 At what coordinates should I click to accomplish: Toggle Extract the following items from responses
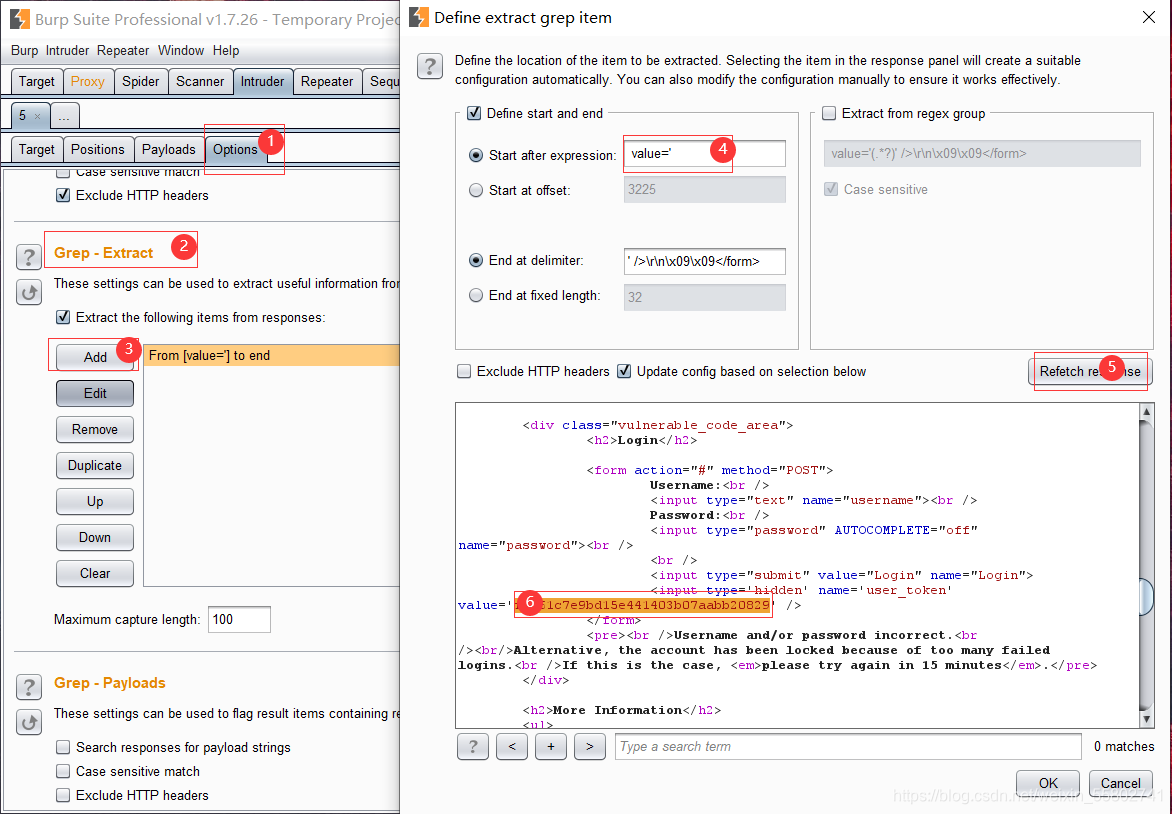point(64,317)
